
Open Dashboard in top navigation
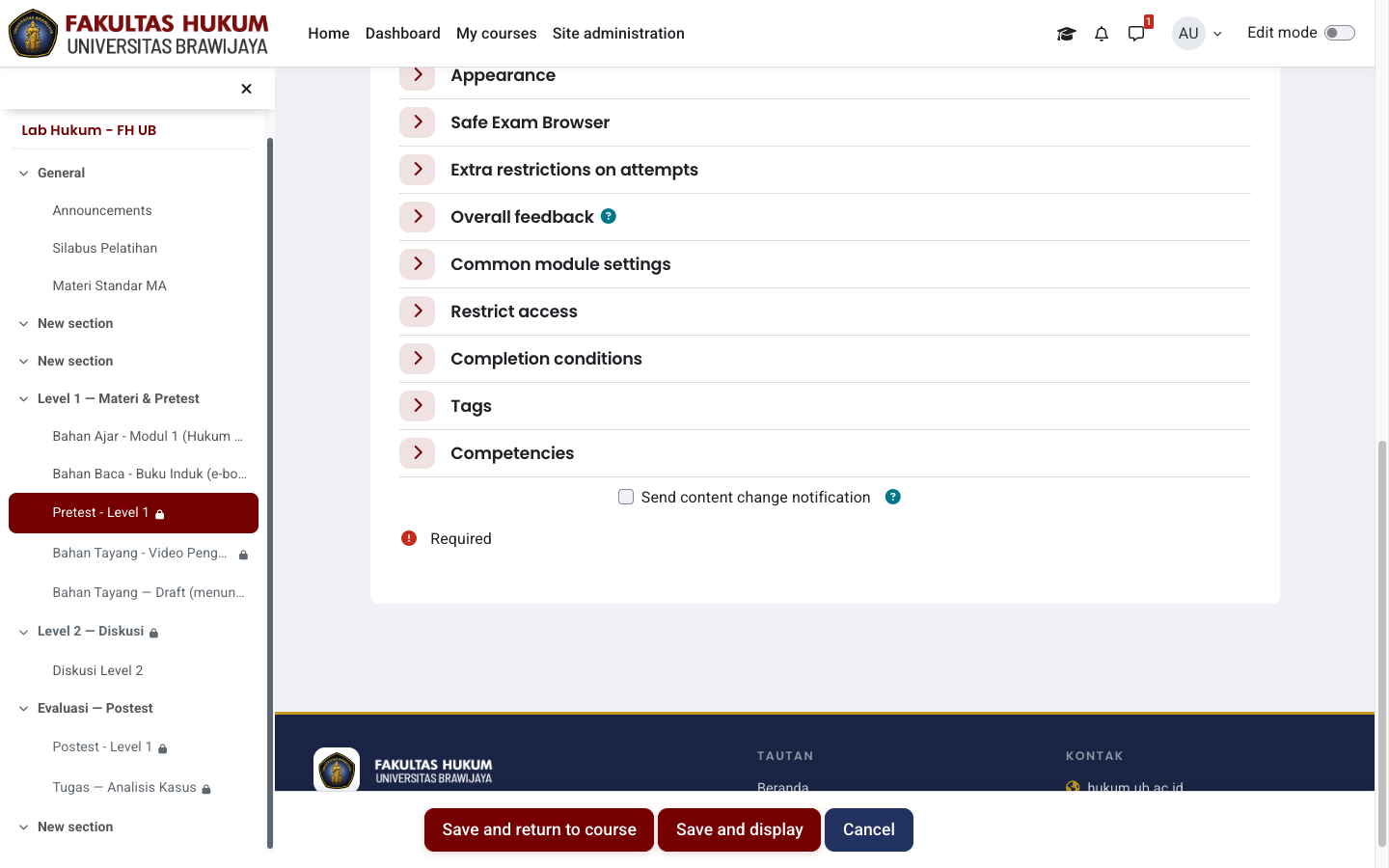pyautogui.click(x=403, y=33)
